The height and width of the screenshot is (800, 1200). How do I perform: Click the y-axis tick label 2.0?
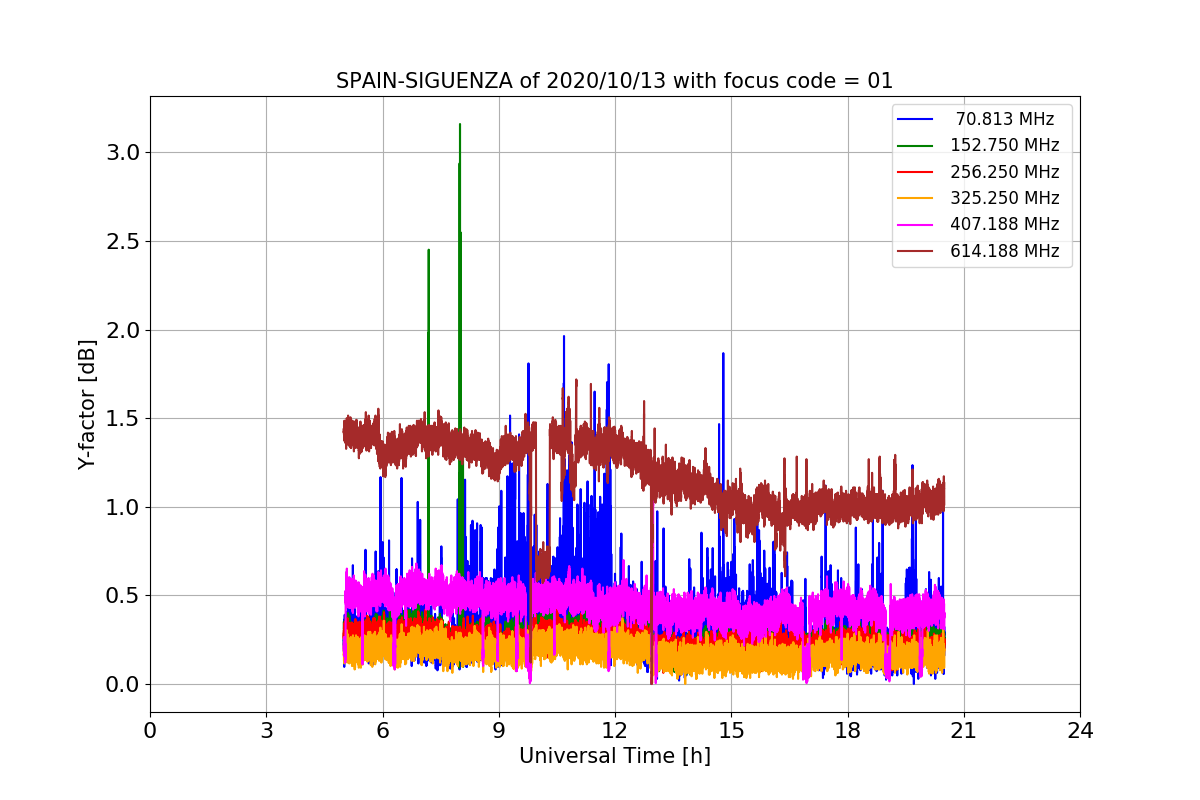(x=124, y=330)
